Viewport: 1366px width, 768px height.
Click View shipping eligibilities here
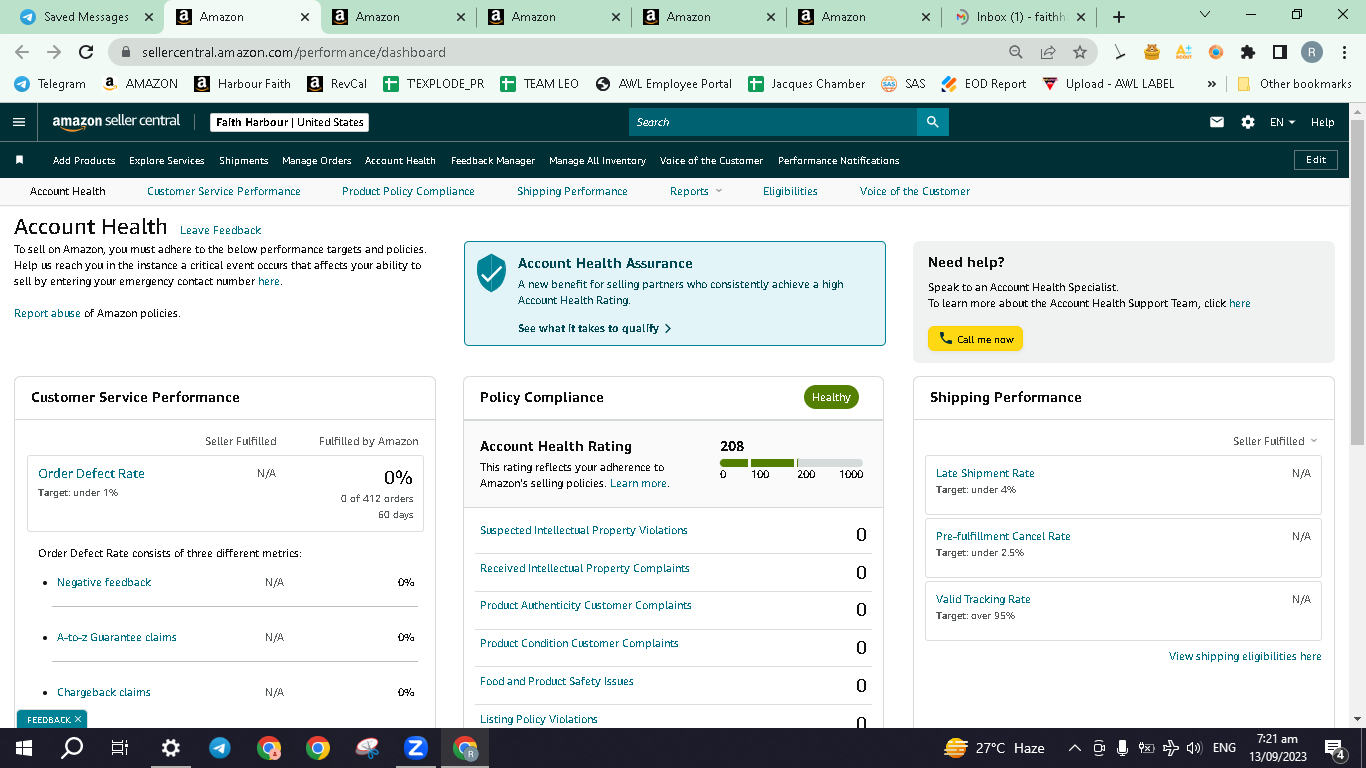tap(1245, 656)
